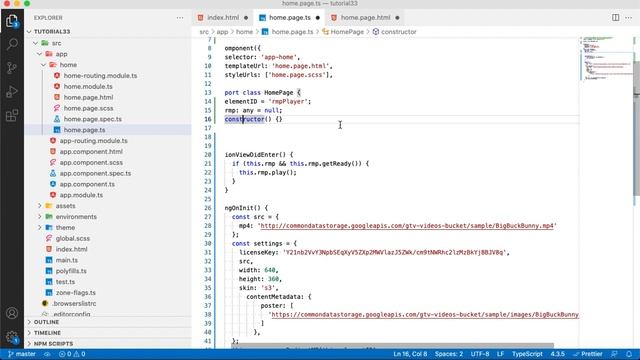640x360 pixels.
Task: Open errors and warnings problems counter
Action: click(x=72, y=354)
